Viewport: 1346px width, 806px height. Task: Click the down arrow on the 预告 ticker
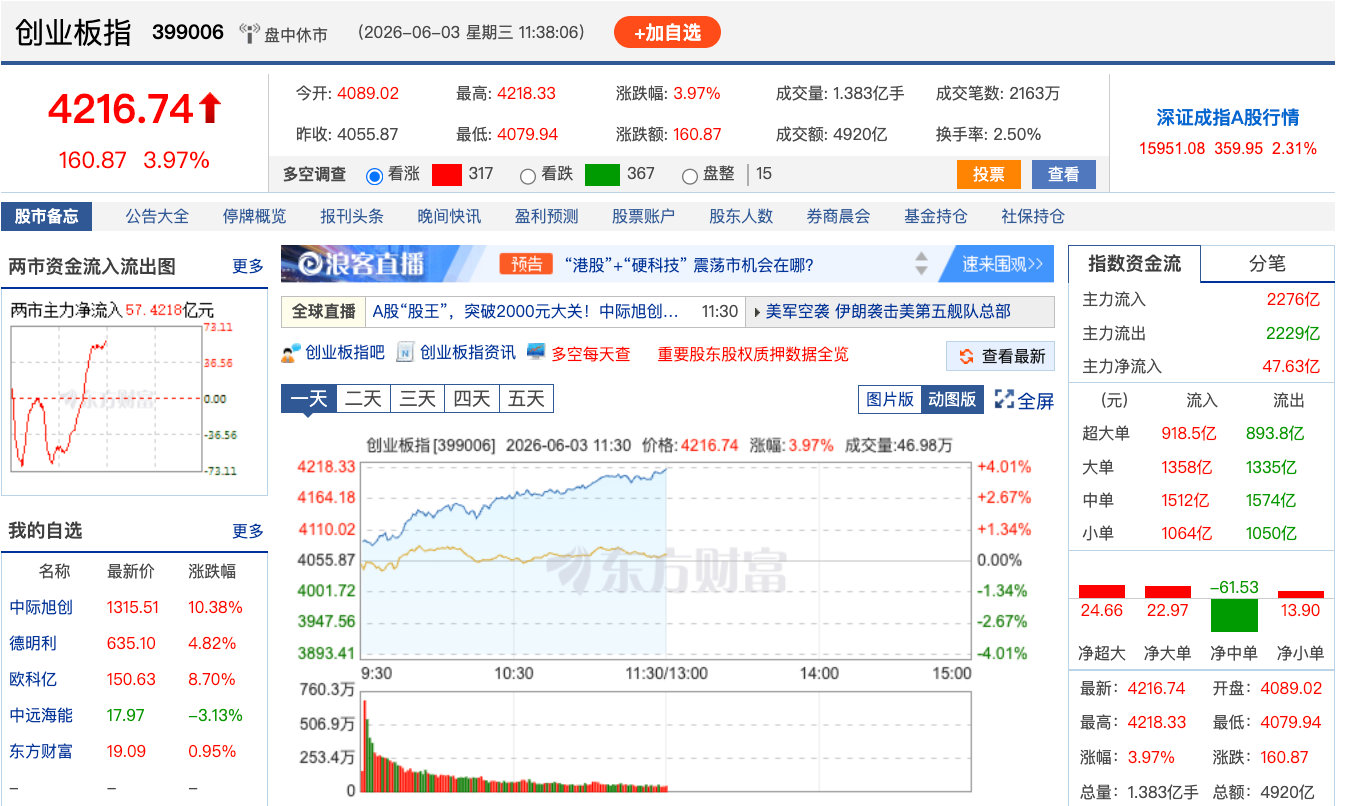click(x=922, y=271)
